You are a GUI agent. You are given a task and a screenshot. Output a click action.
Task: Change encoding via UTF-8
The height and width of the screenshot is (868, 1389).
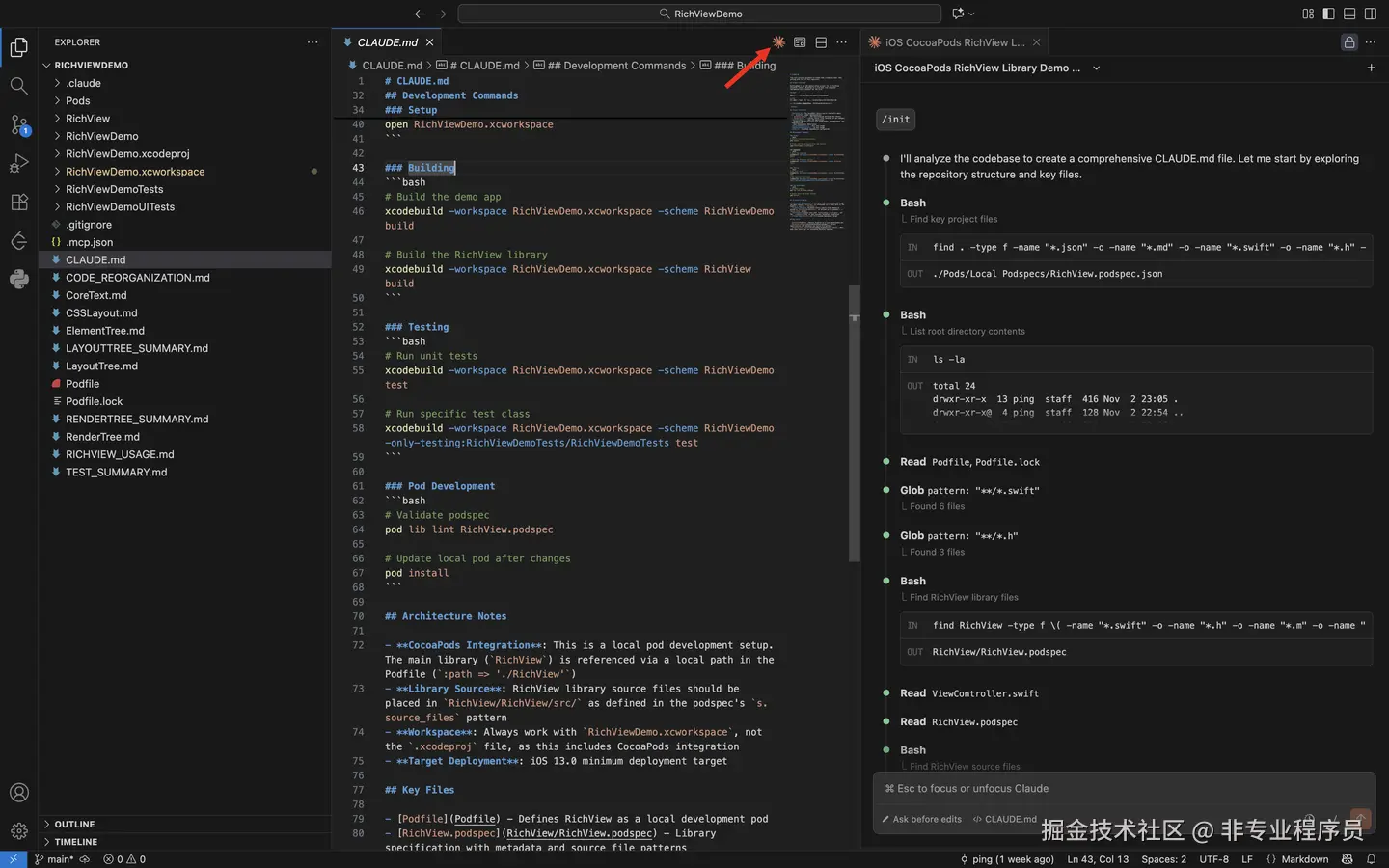point(1214,859)
